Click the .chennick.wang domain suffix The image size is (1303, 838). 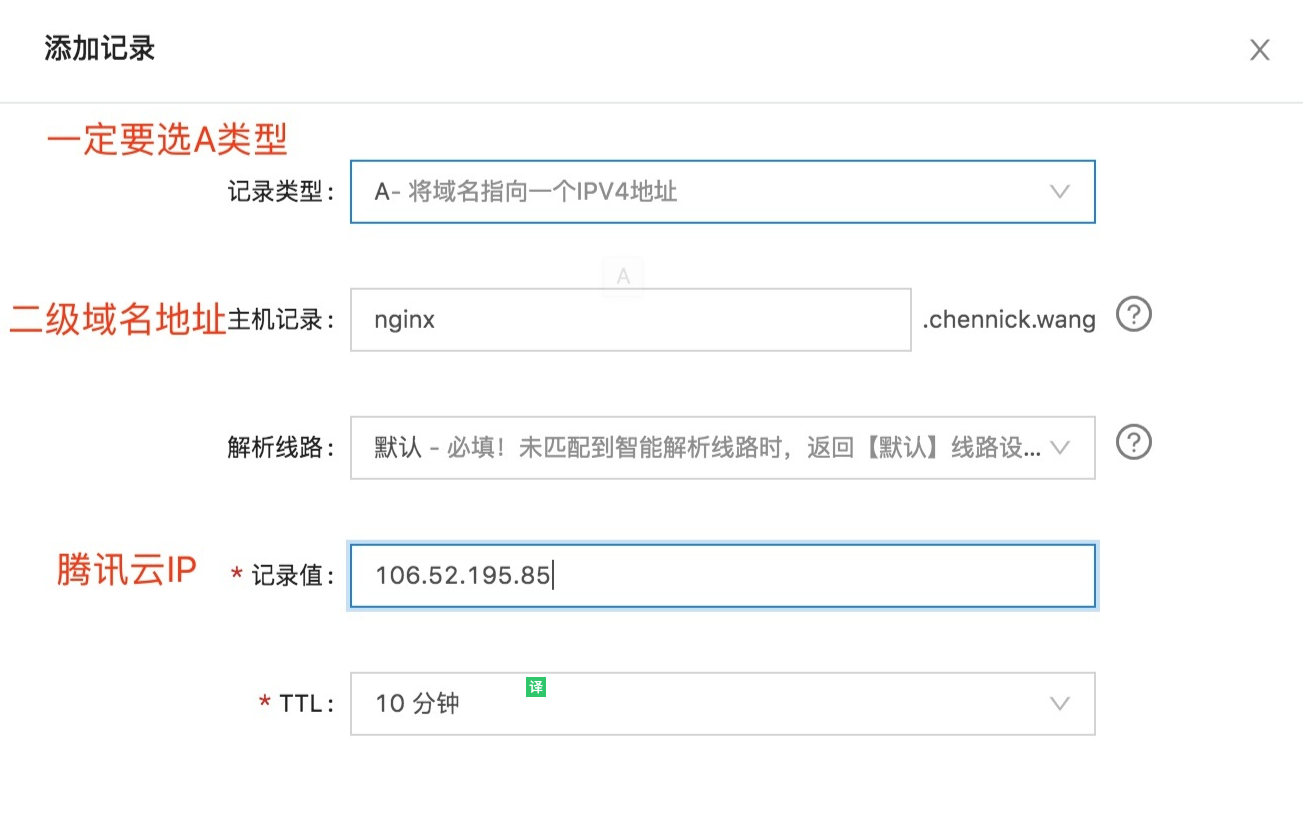point(1009,318)
